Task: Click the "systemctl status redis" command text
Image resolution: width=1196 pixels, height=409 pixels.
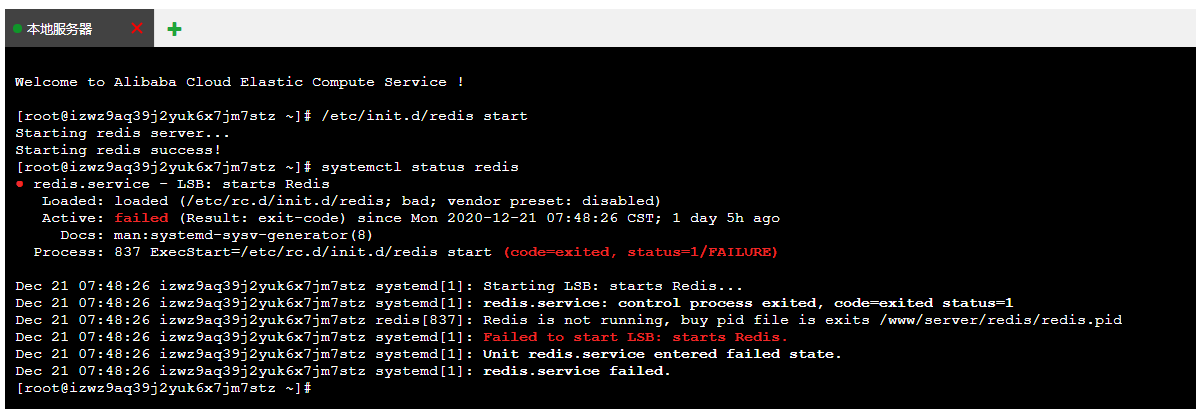Action: (x=420, y=166)
